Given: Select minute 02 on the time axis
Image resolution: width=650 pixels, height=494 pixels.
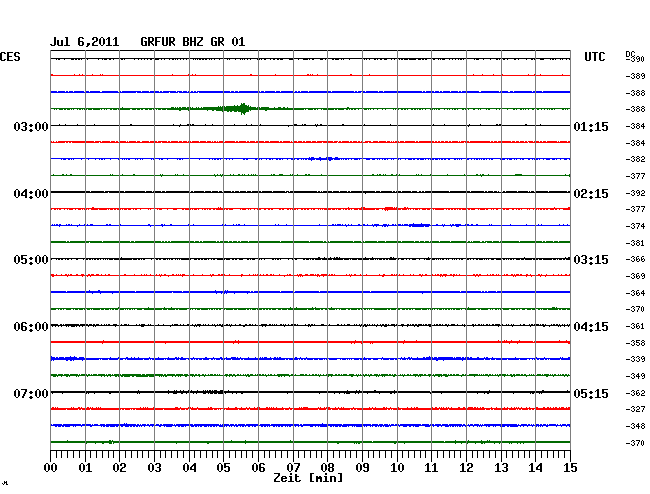Looking at the screenshot, I should coord(119,467).
